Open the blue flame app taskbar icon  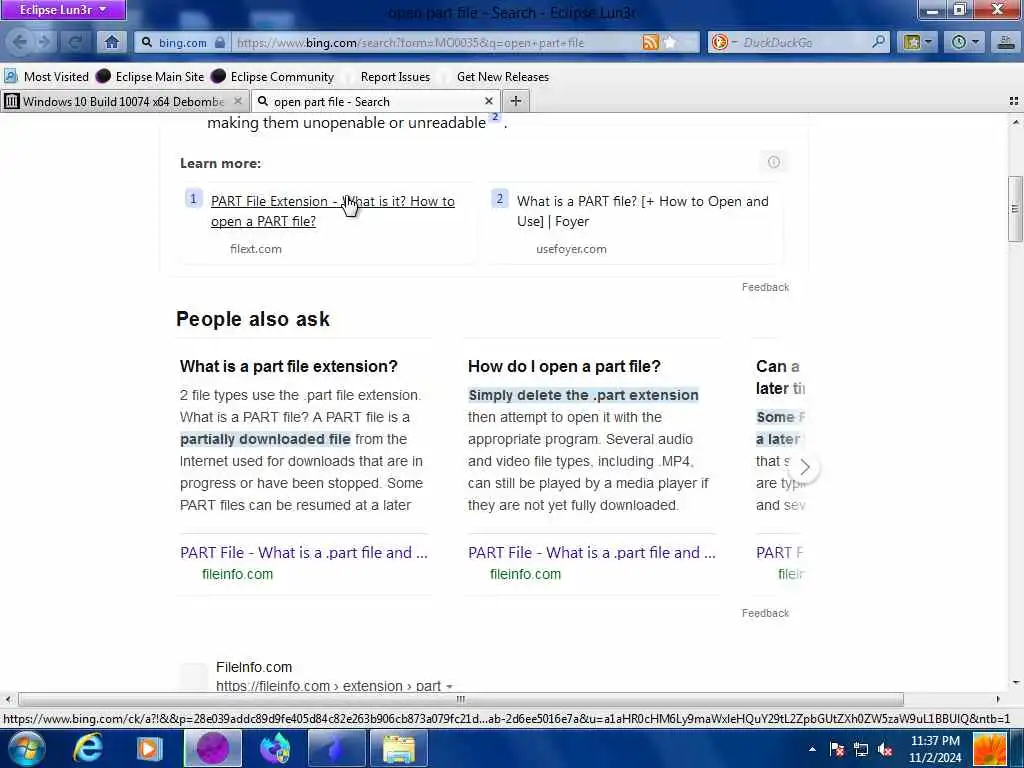tap(336, 748)
